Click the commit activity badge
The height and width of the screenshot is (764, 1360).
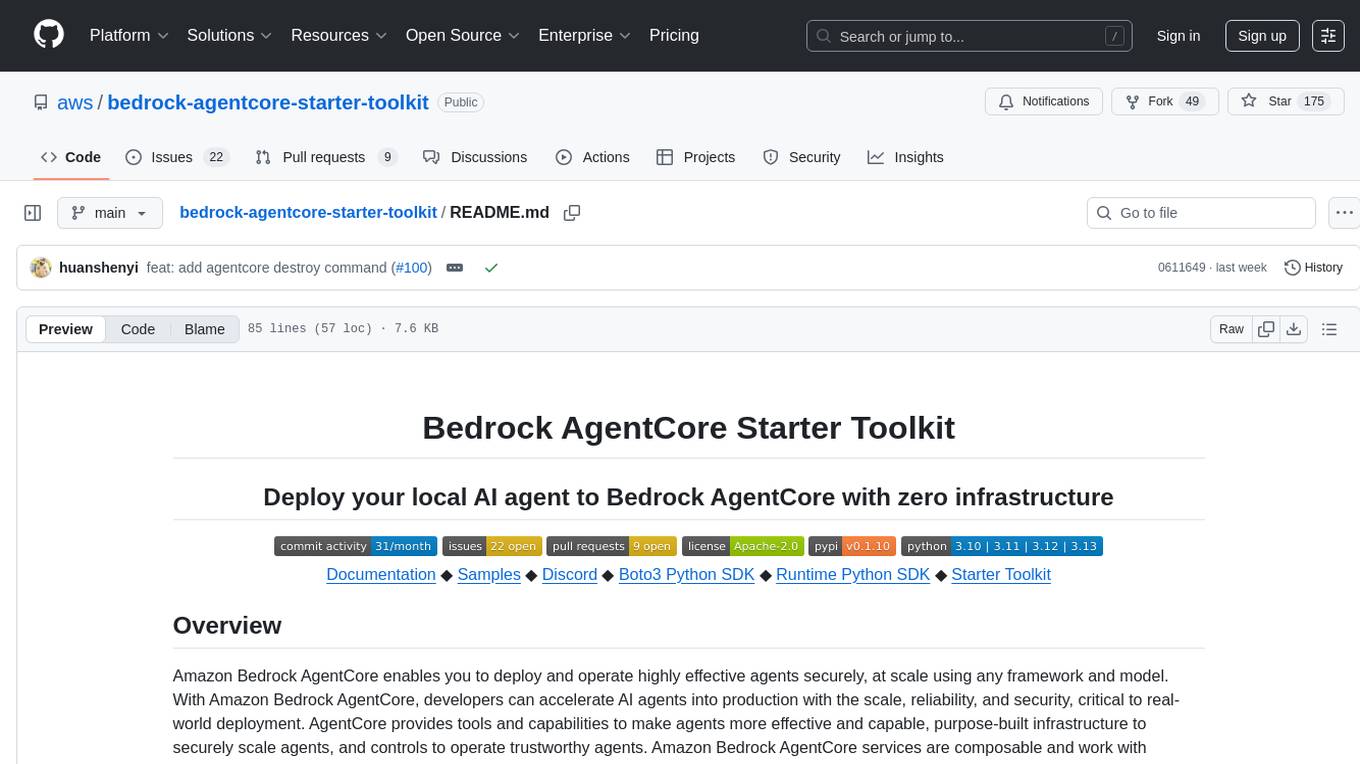tap(355, 546)
